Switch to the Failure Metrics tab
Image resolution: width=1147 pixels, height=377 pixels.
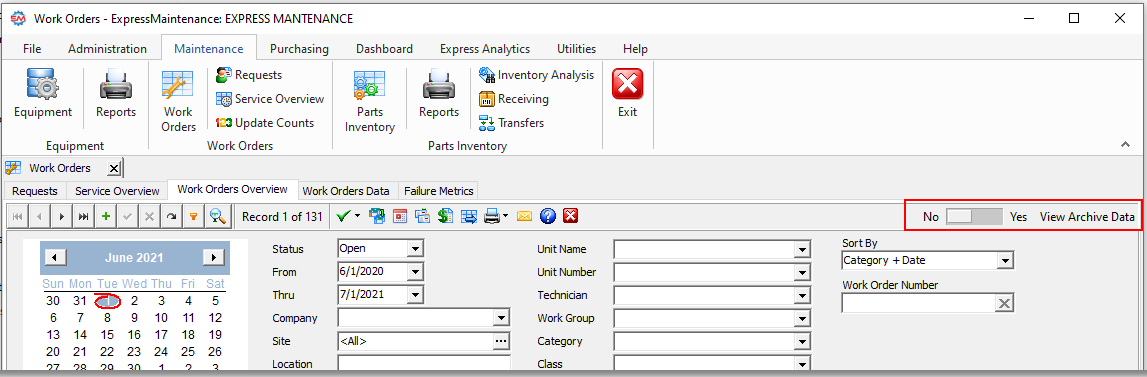click(x=439, y=191)
